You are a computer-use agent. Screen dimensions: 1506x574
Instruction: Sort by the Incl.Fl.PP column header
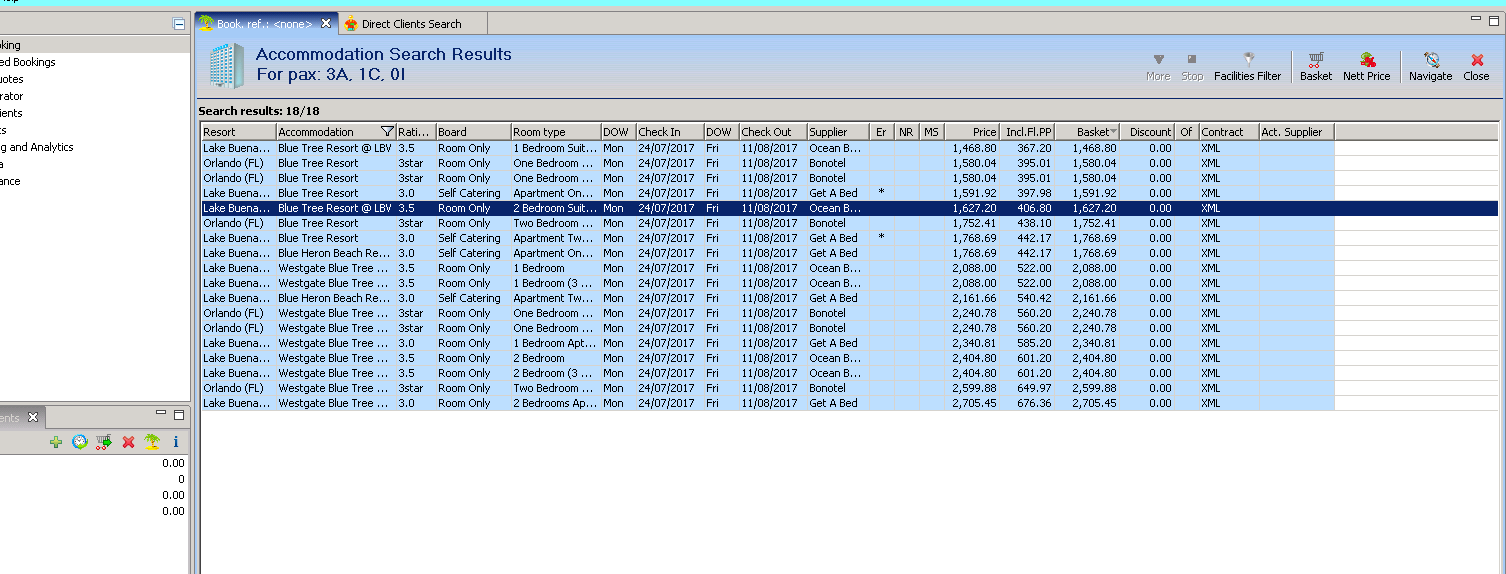coord(1028,132)
